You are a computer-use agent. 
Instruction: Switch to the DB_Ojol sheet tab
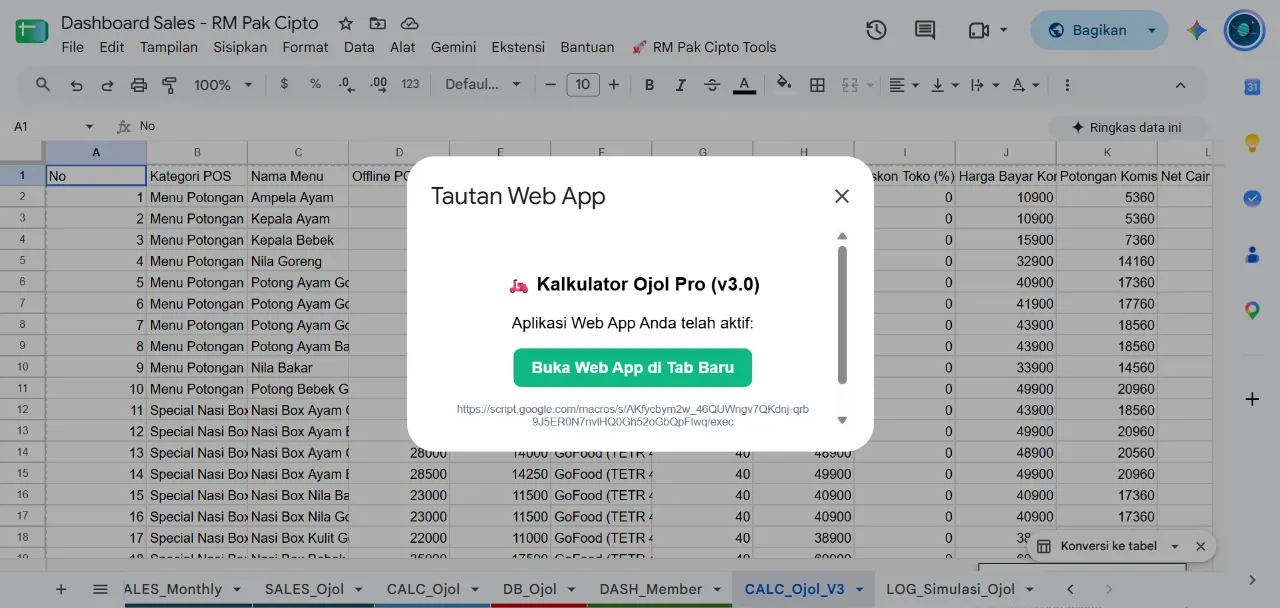529,589
